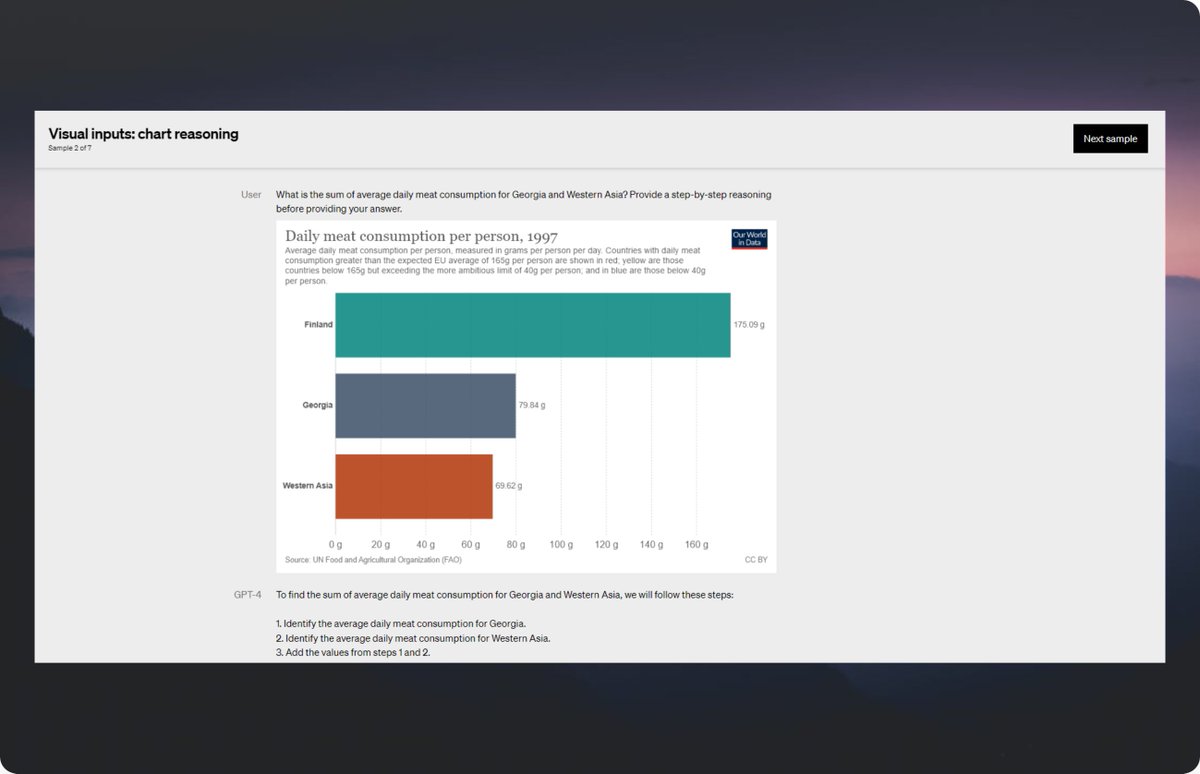Click the Next sample button
1200x774 pixels.
coord(1110,139)
